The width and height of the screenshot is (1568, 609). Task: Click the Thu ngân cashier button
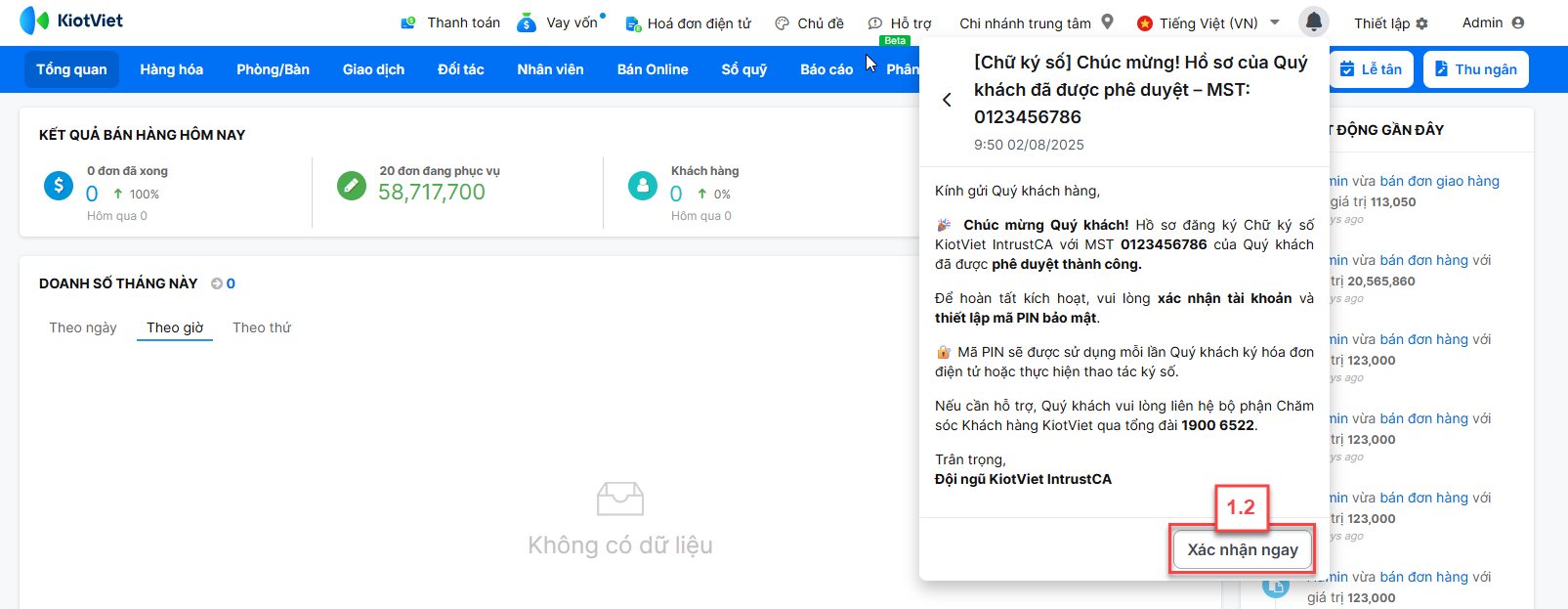[1475, 69]
